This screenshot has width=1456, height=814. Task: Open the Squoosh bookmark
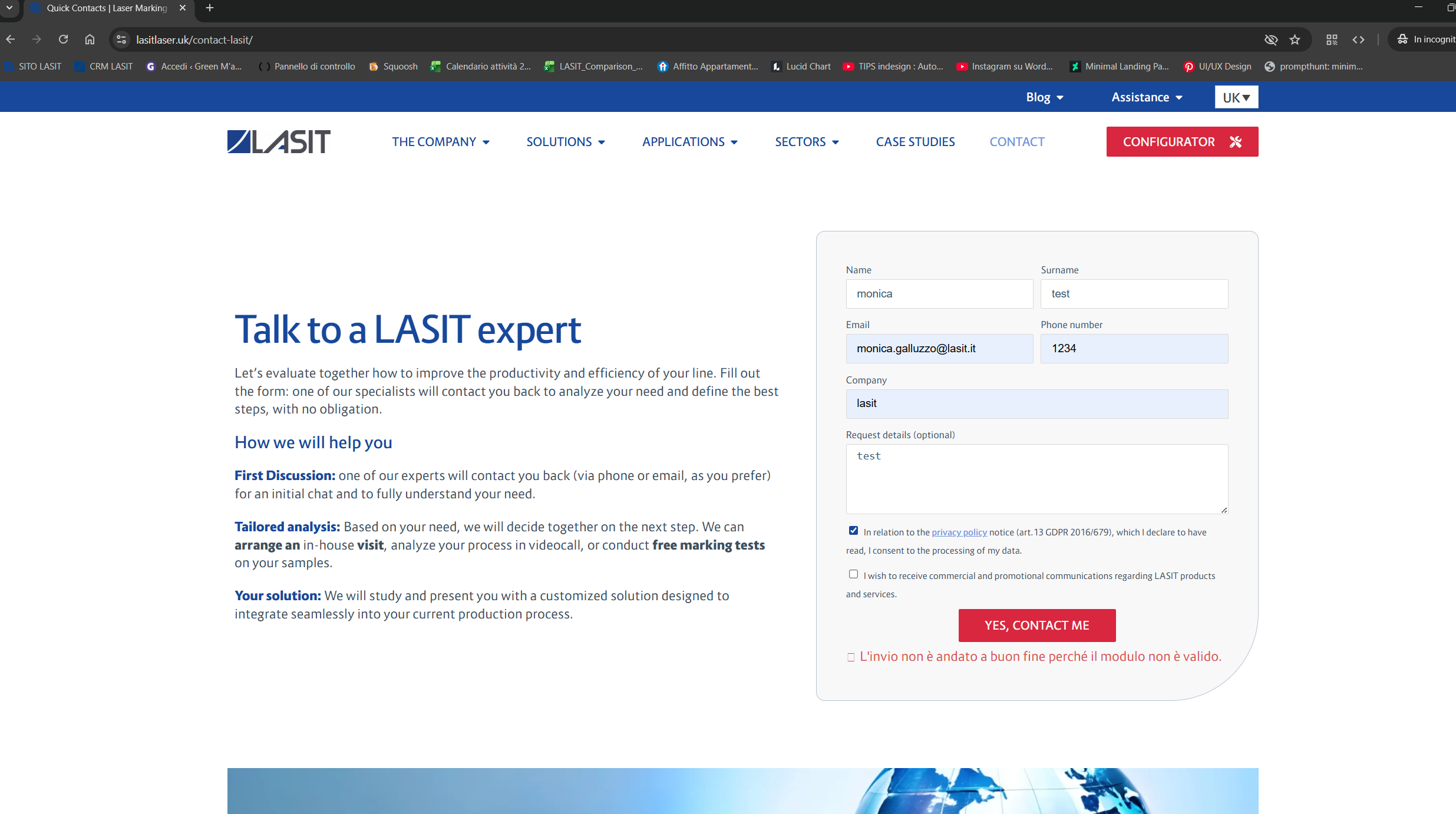393,67
